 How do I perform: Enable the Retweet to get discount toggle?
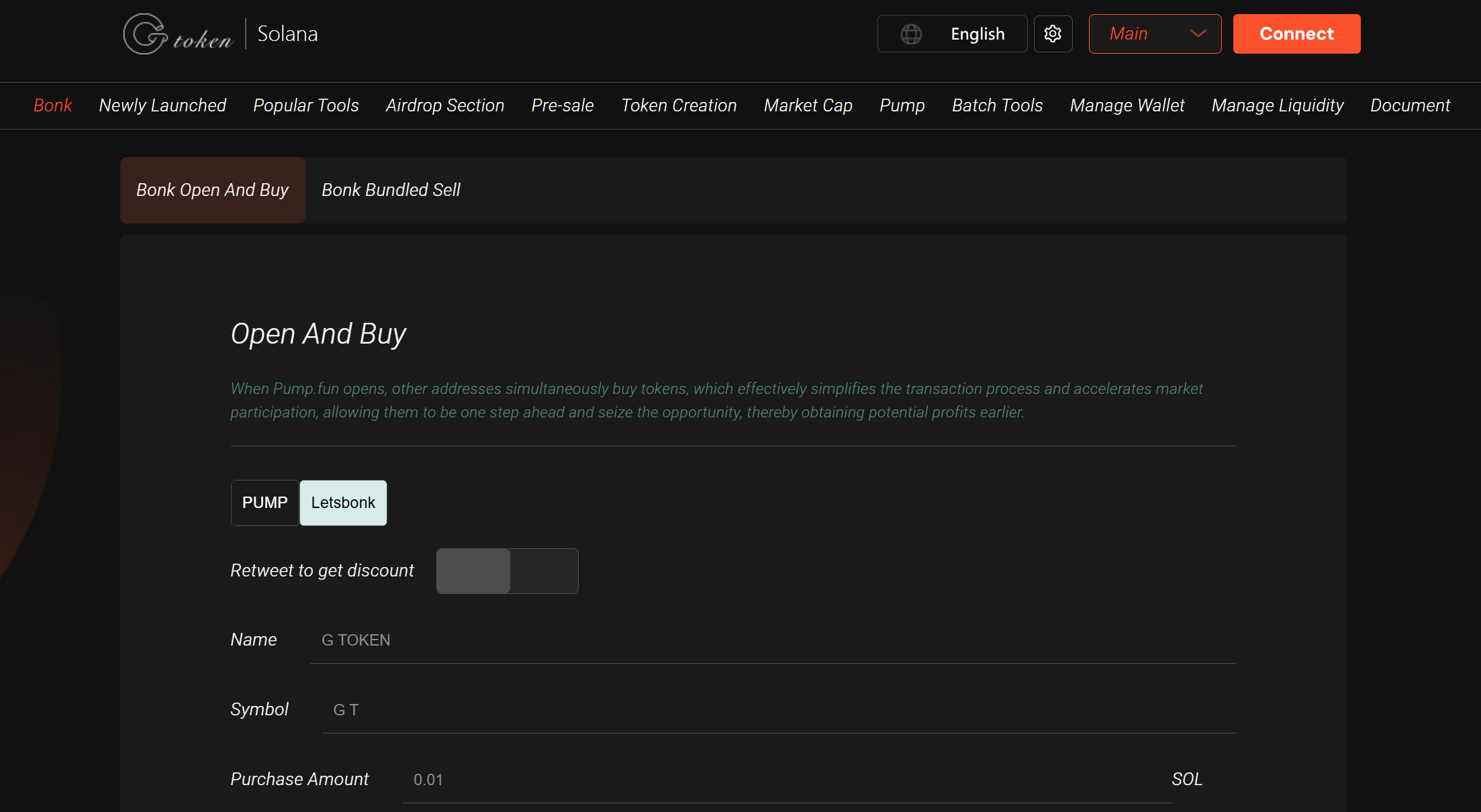coord(507,571)
